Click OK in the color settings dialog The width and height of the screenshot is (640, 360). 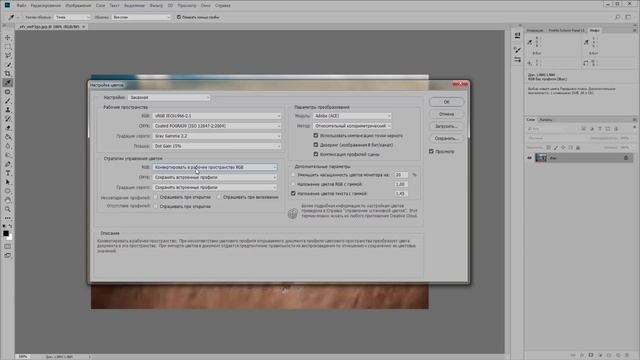point(446,102)
